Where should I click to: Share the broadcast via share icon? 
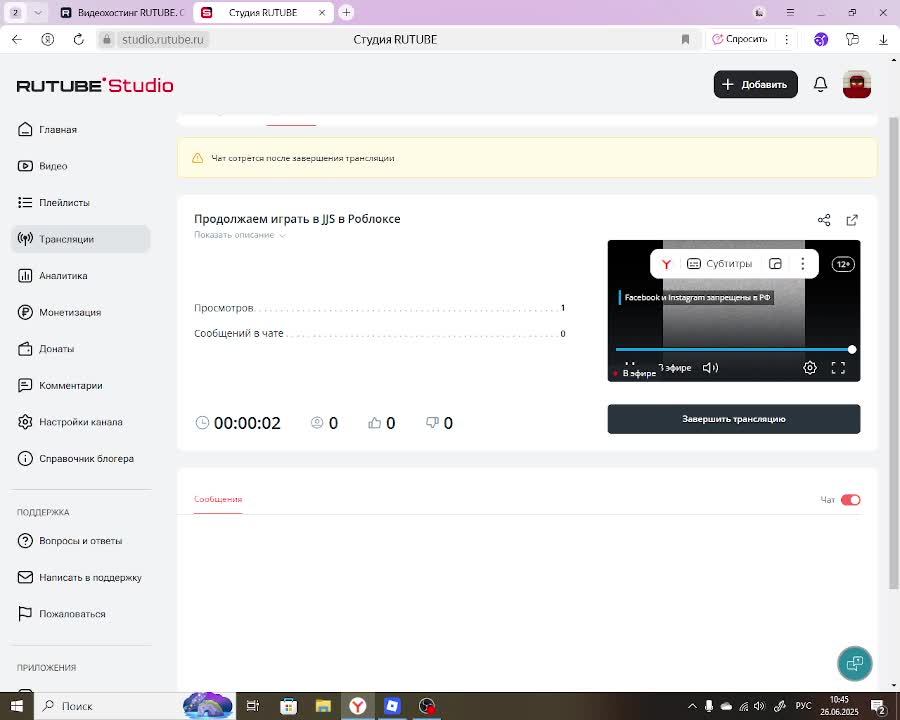click(x=824, y=220)
